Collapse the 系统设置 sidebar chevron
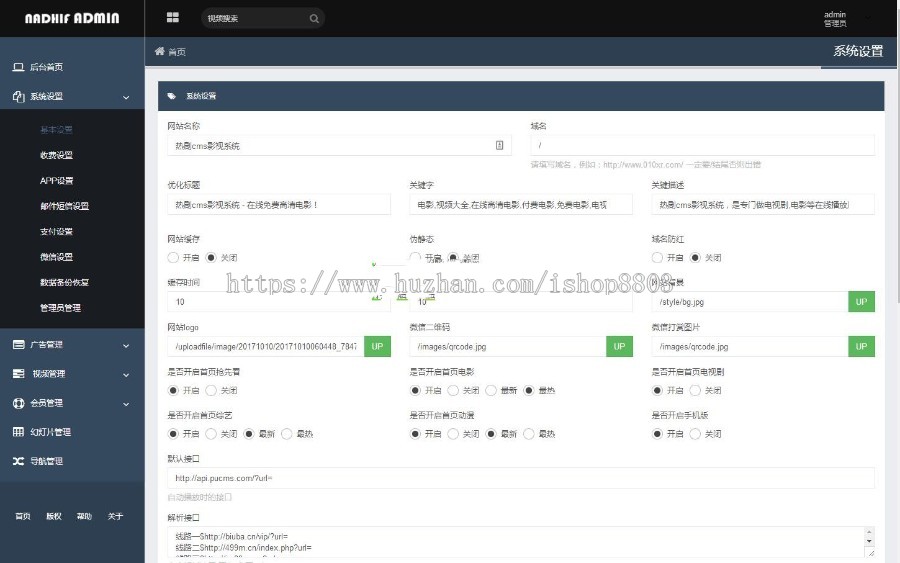 pos(126,98)
